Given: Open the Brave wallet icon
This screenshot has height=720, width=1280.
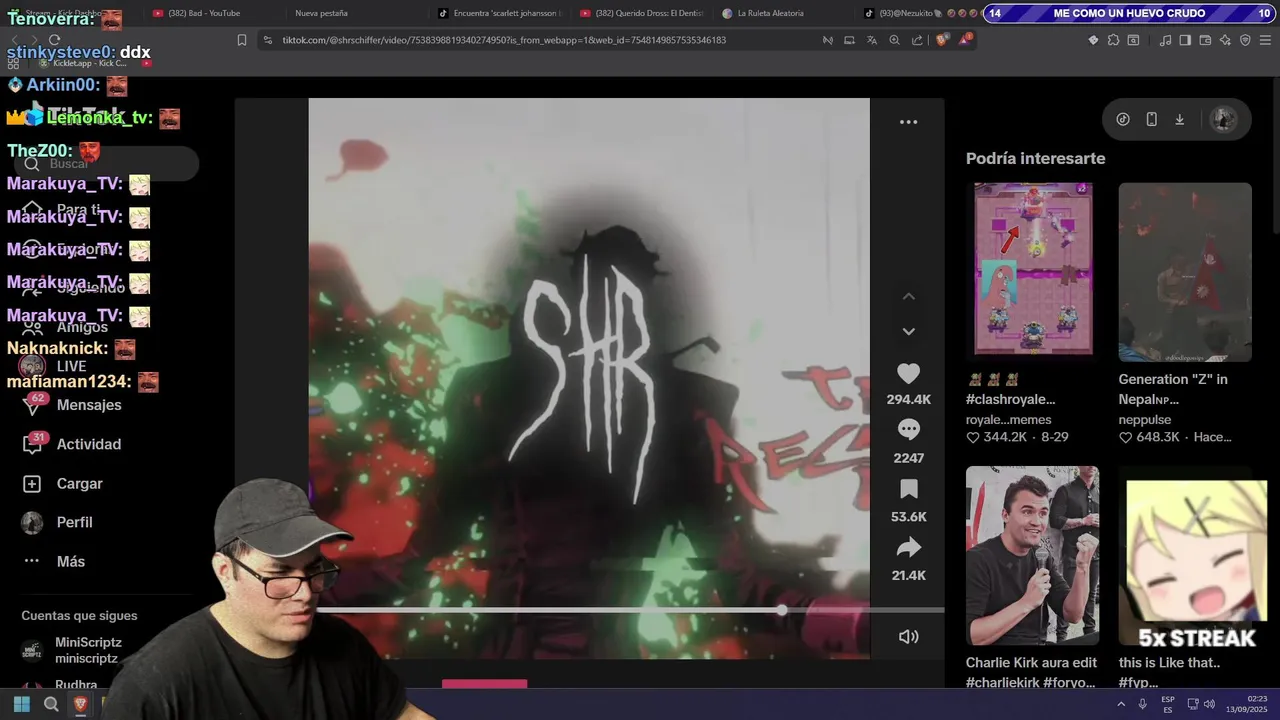Looking at the screenshot, I should [1205, 40].
